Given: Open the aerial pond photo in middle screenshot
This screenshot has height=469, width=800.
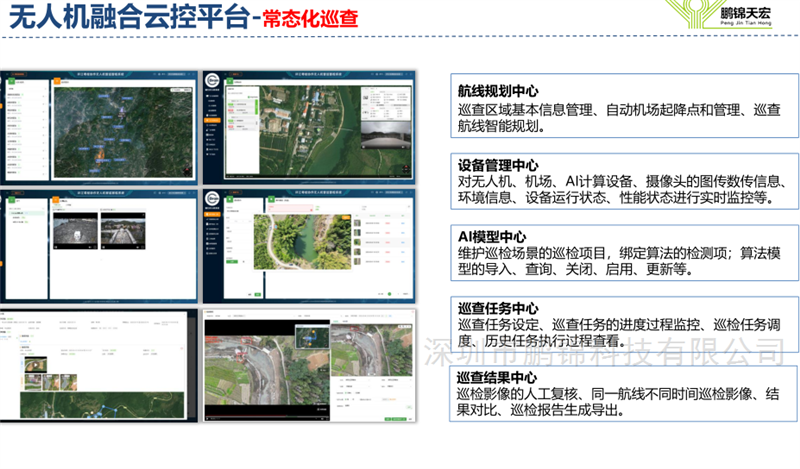Looking at the screenshot, I should [x=291, y=241].
